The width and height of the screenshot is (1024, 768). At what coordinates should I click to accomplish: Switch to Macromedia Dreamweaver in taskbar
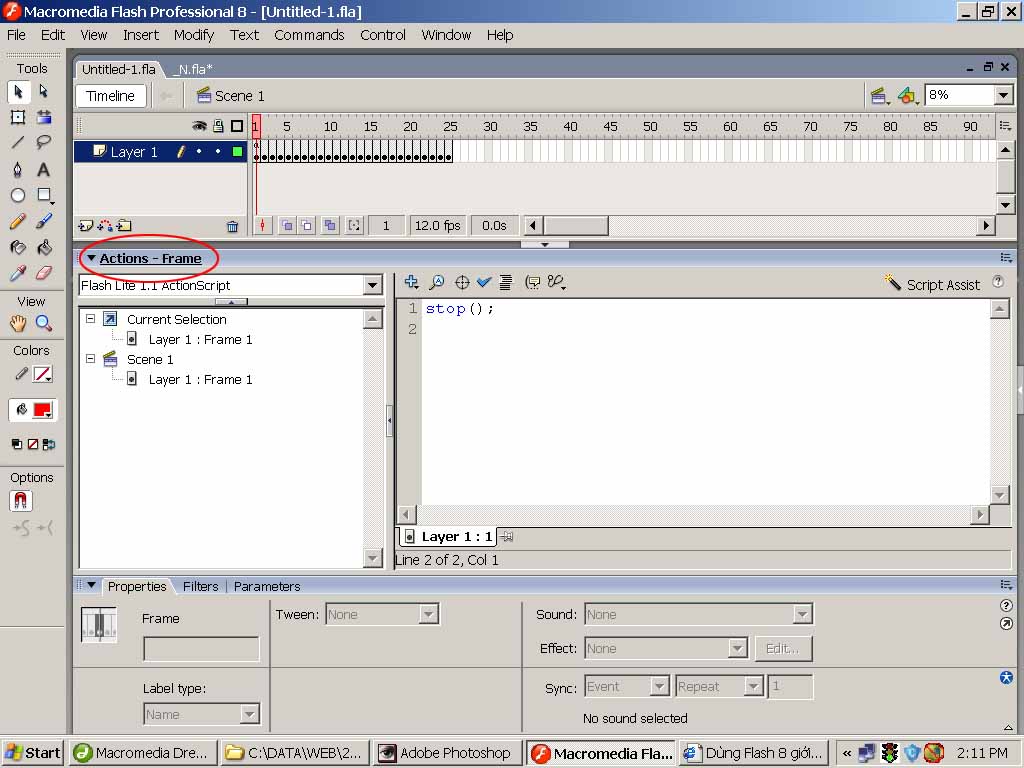(143, 753)
